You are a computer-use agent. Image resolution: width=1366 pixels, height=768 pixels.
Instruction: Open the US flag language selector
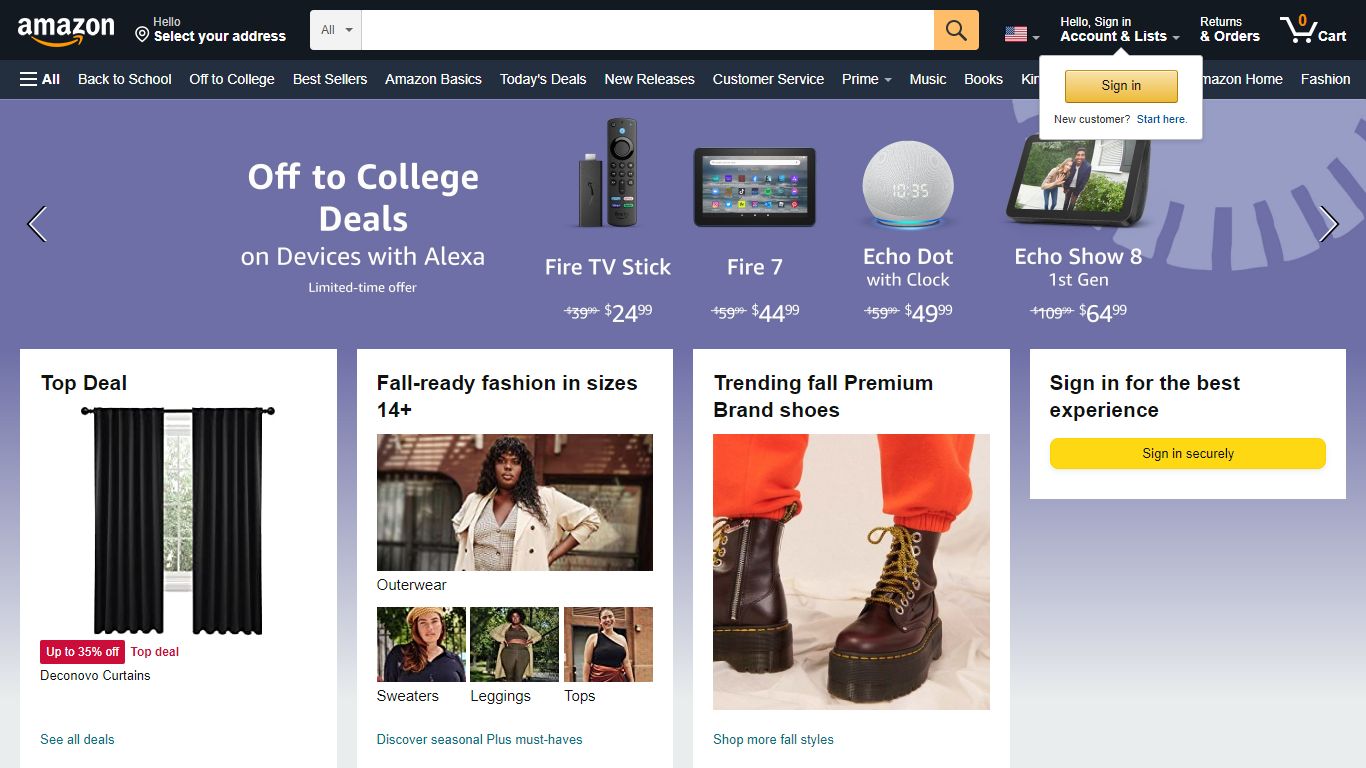pos(1021,35)
